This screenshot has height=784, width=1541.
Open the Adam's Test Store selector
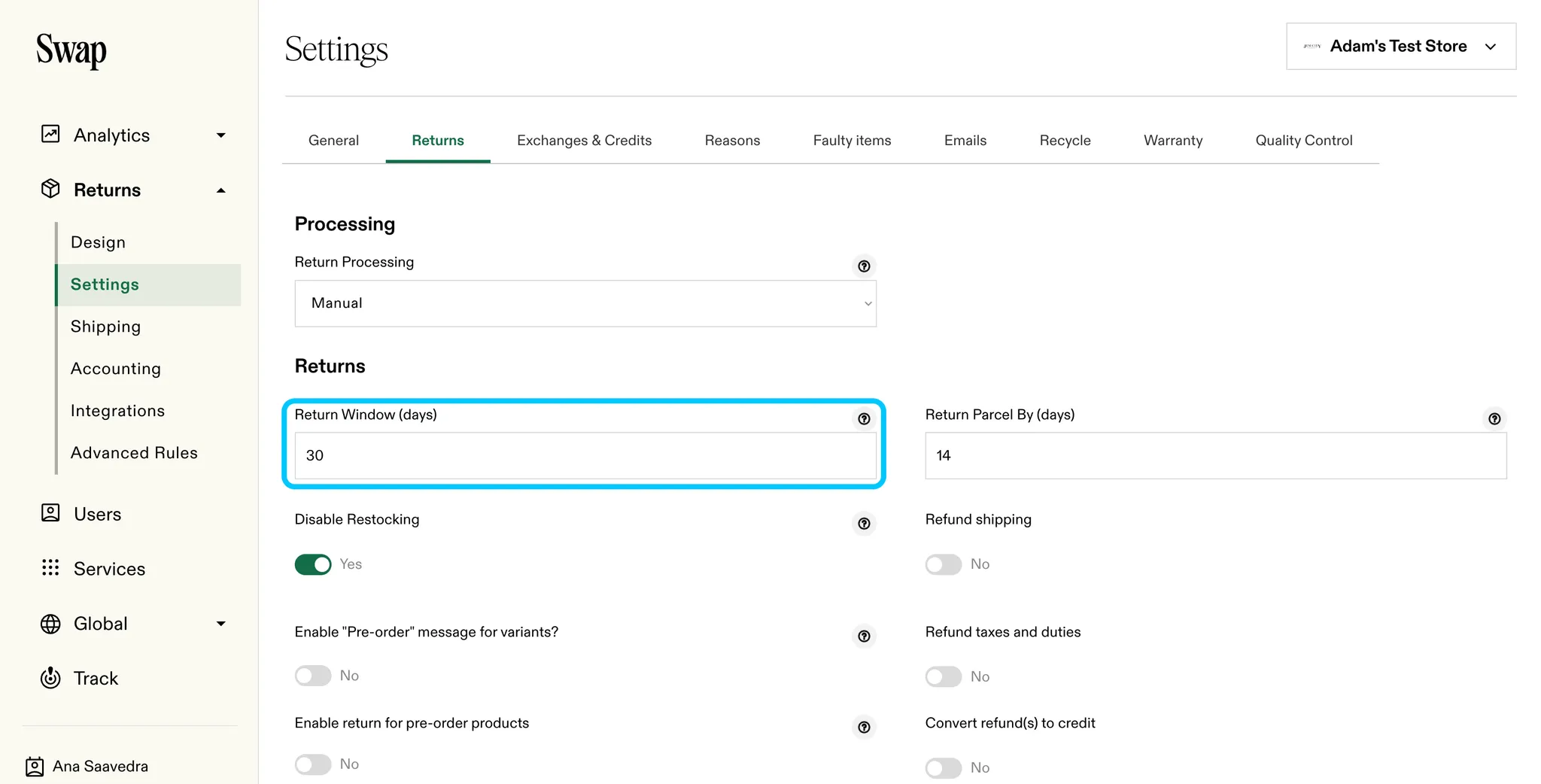pyautogui.click(x=1401, y=47)
